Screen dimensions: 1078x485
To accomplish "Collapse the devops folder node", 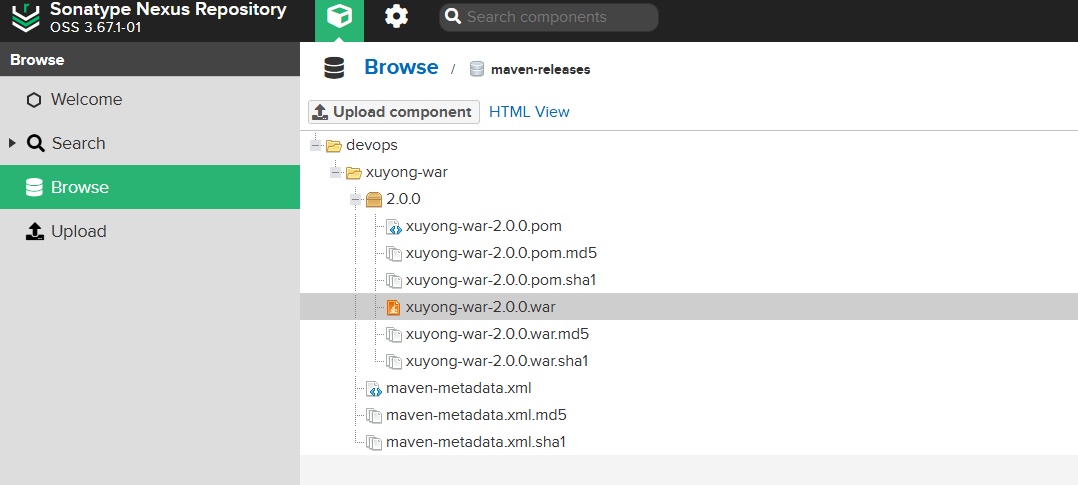I will tap(316, 145).
